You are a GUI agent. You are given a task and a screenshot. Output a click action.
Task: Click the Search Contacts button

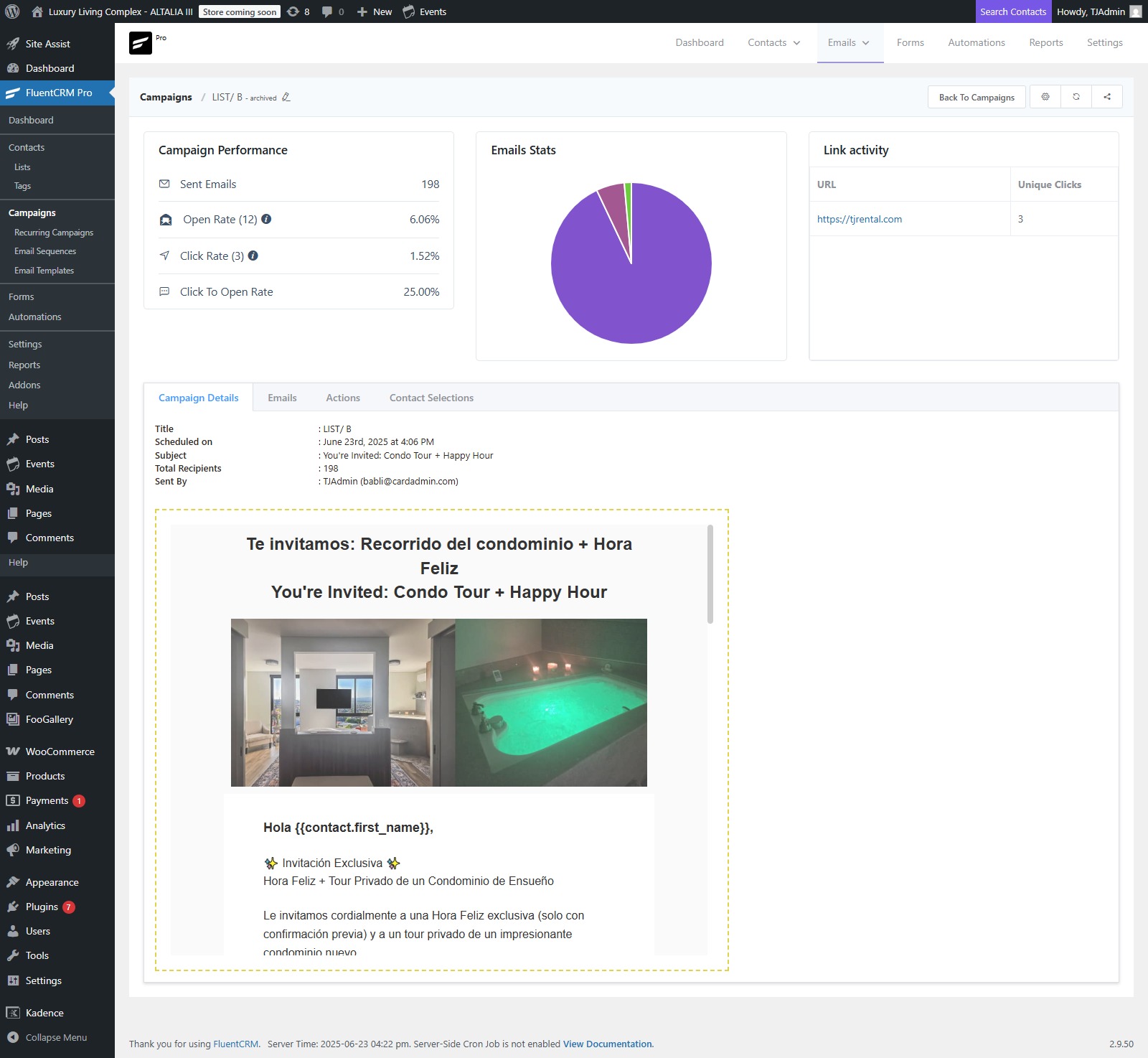1013,11
